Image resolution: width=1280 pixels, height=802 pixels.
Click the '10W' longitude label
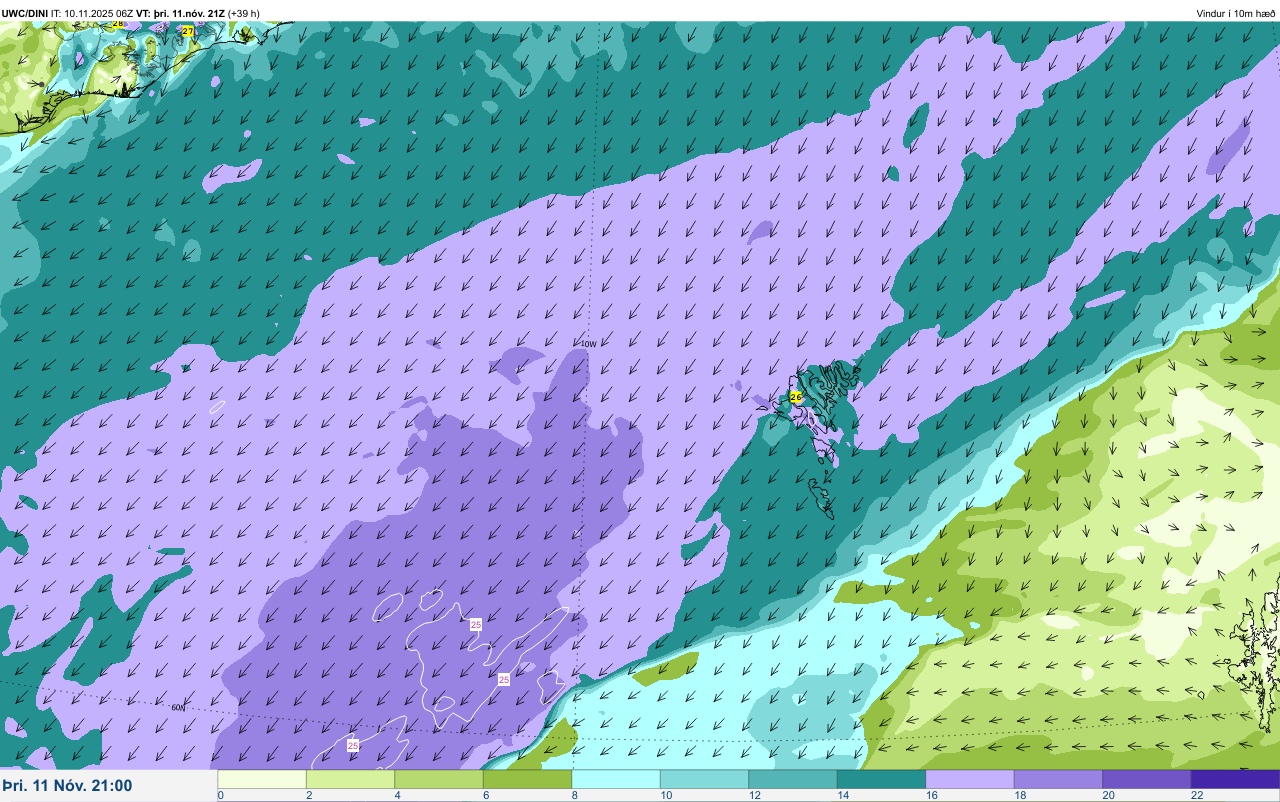point(588,344)
